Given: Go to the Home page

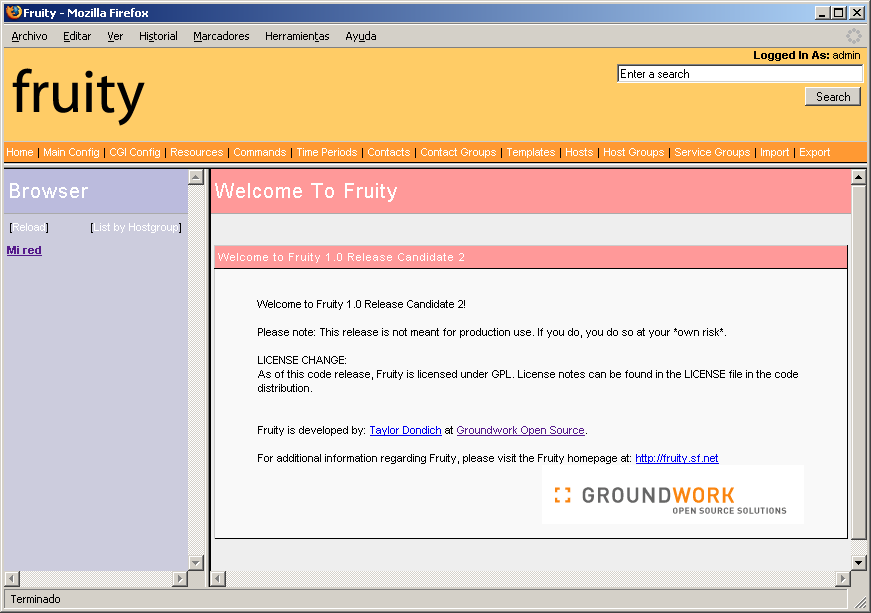Looking at the screenshot, I should (20, 152).
